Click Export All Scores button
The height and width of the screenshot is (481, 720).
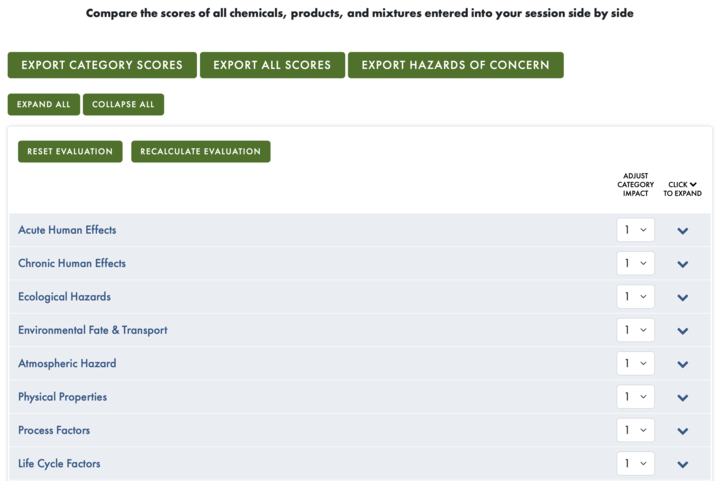click(272, 65)
